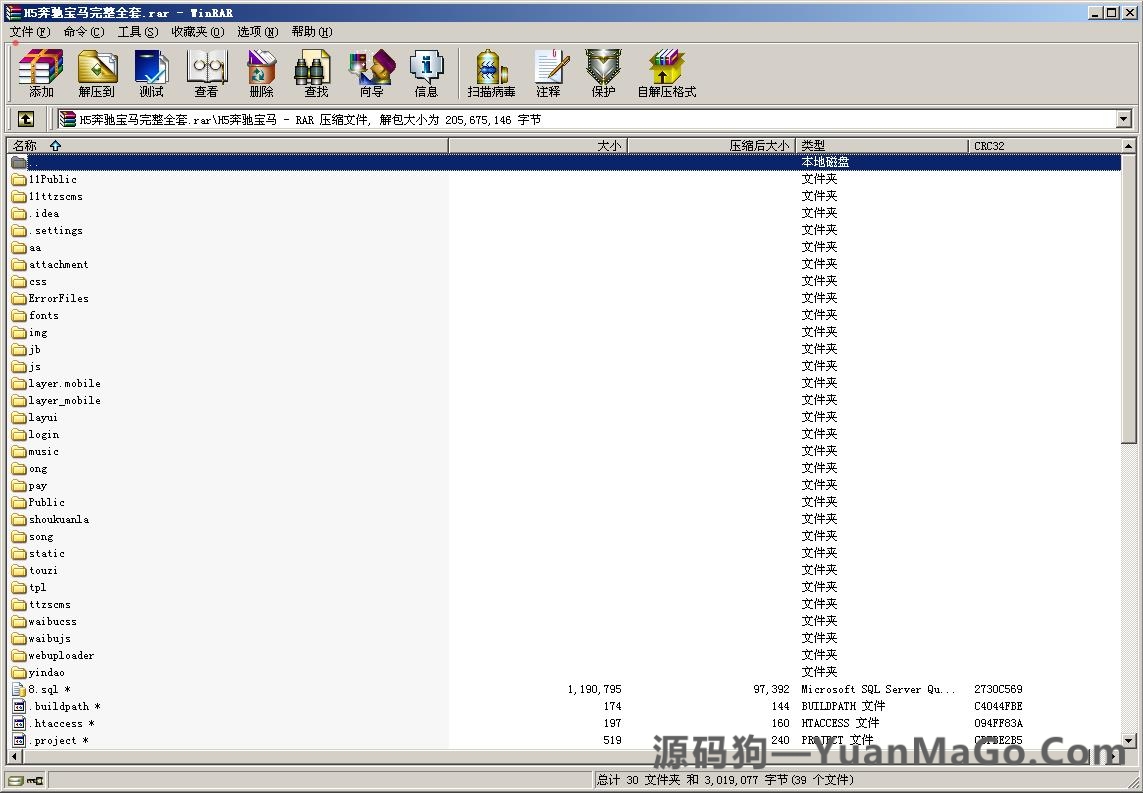Start 扫描病毒 (Virus Scan) tool

click(491, 74)
